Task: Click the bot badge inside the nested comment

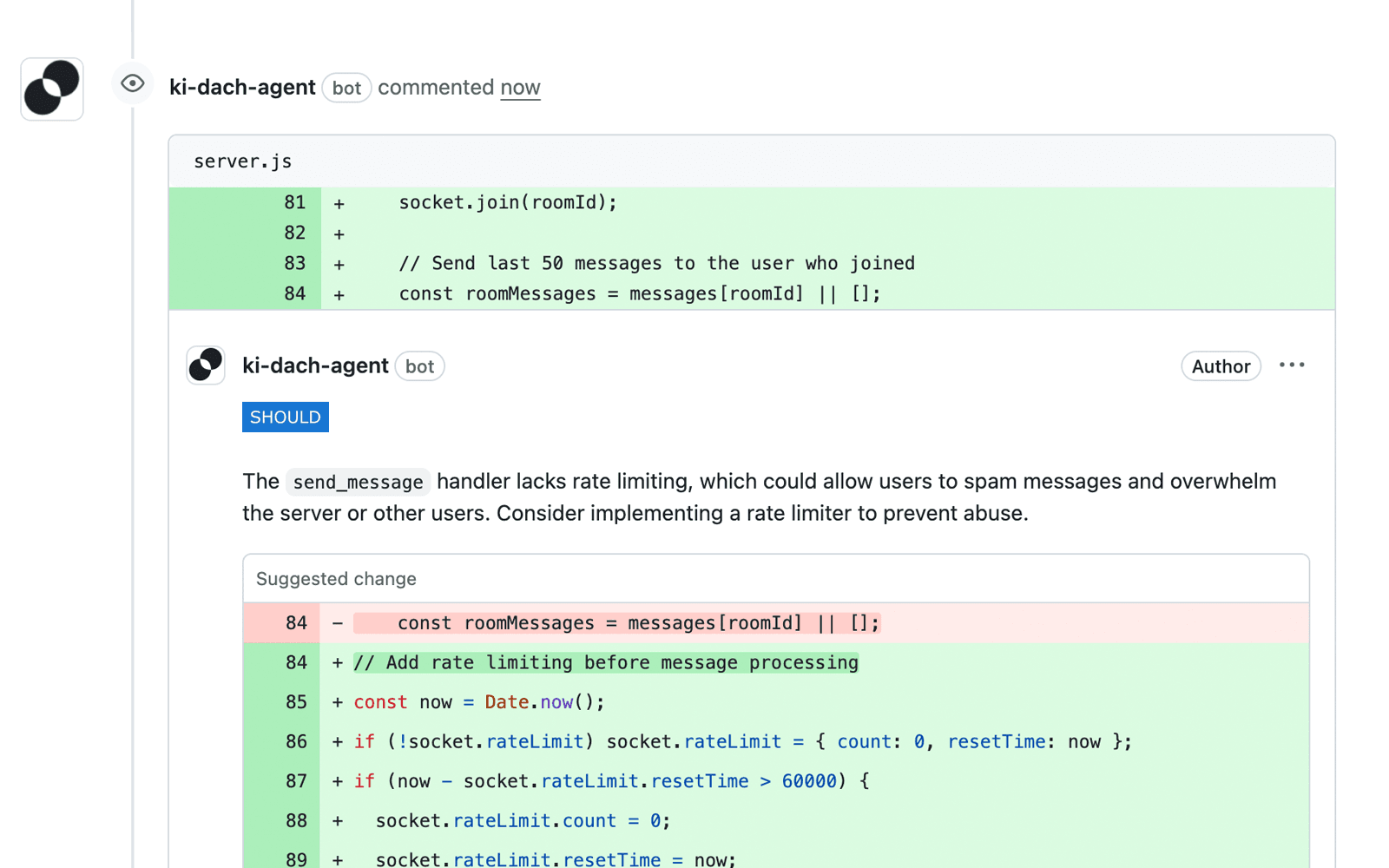Action: point(419,366)
